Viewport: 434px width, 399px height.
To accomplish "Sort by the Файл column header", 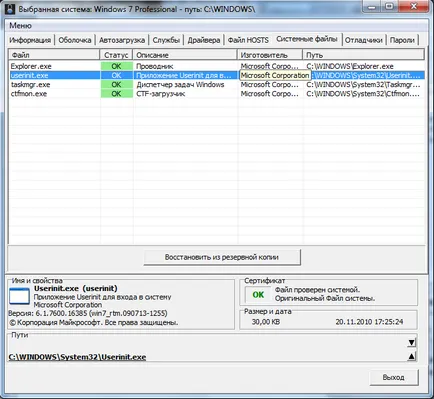I will pos(54,55).
